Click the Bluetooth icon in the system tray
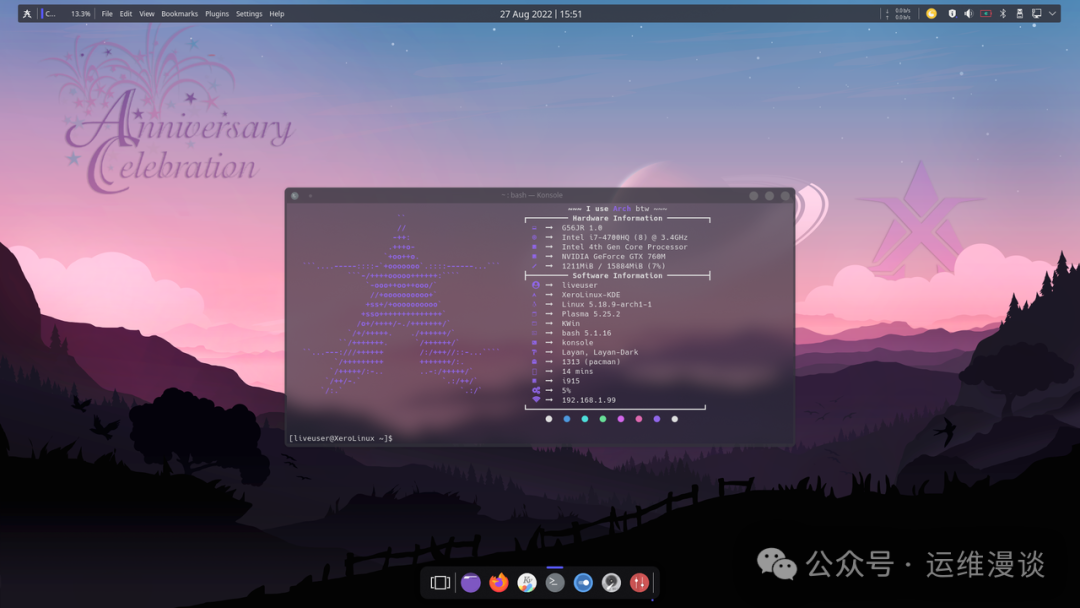The image size is (1080, 608). pos(1003,13)
